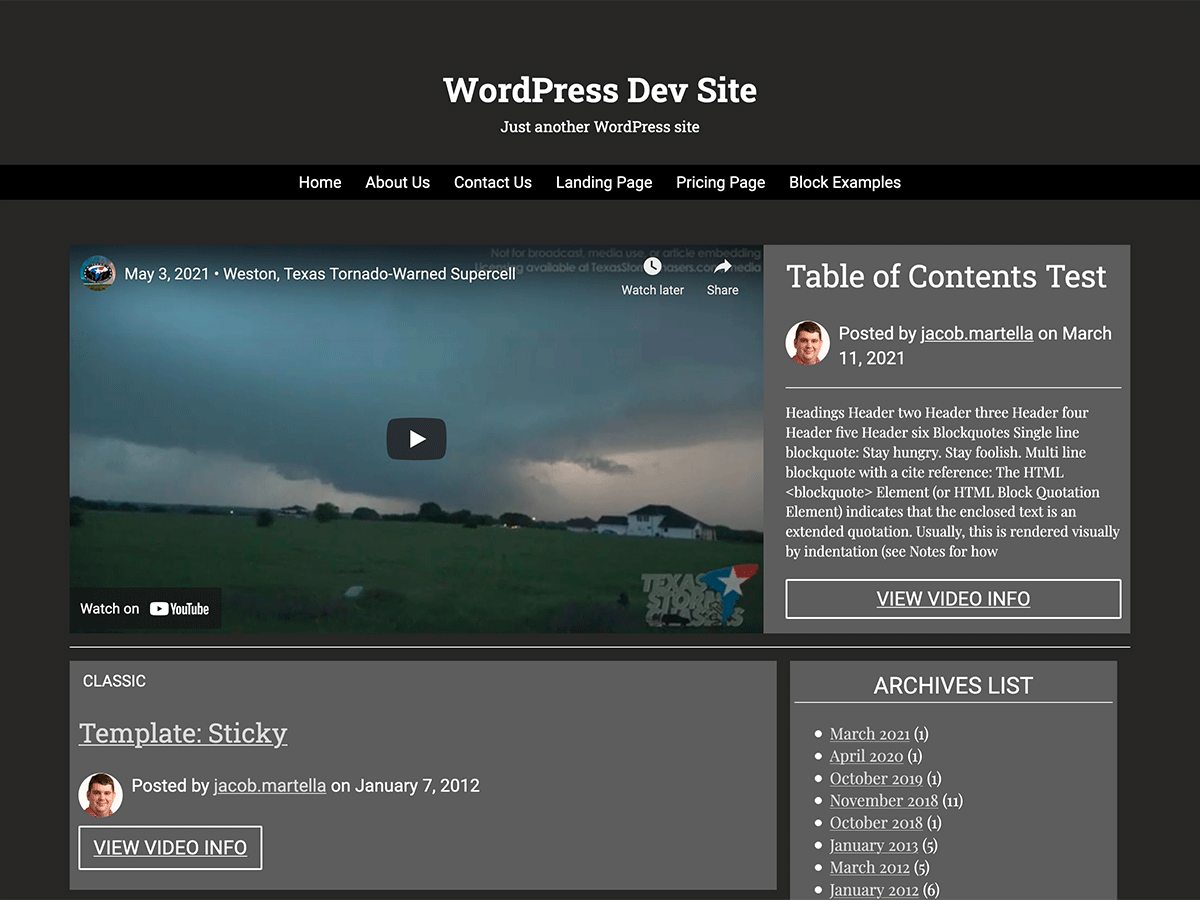This screenshot has height=900, width=1200.
Task: Click VIEW VIDEO INFO under Table of Contents Test
Action: click(952, 598)
